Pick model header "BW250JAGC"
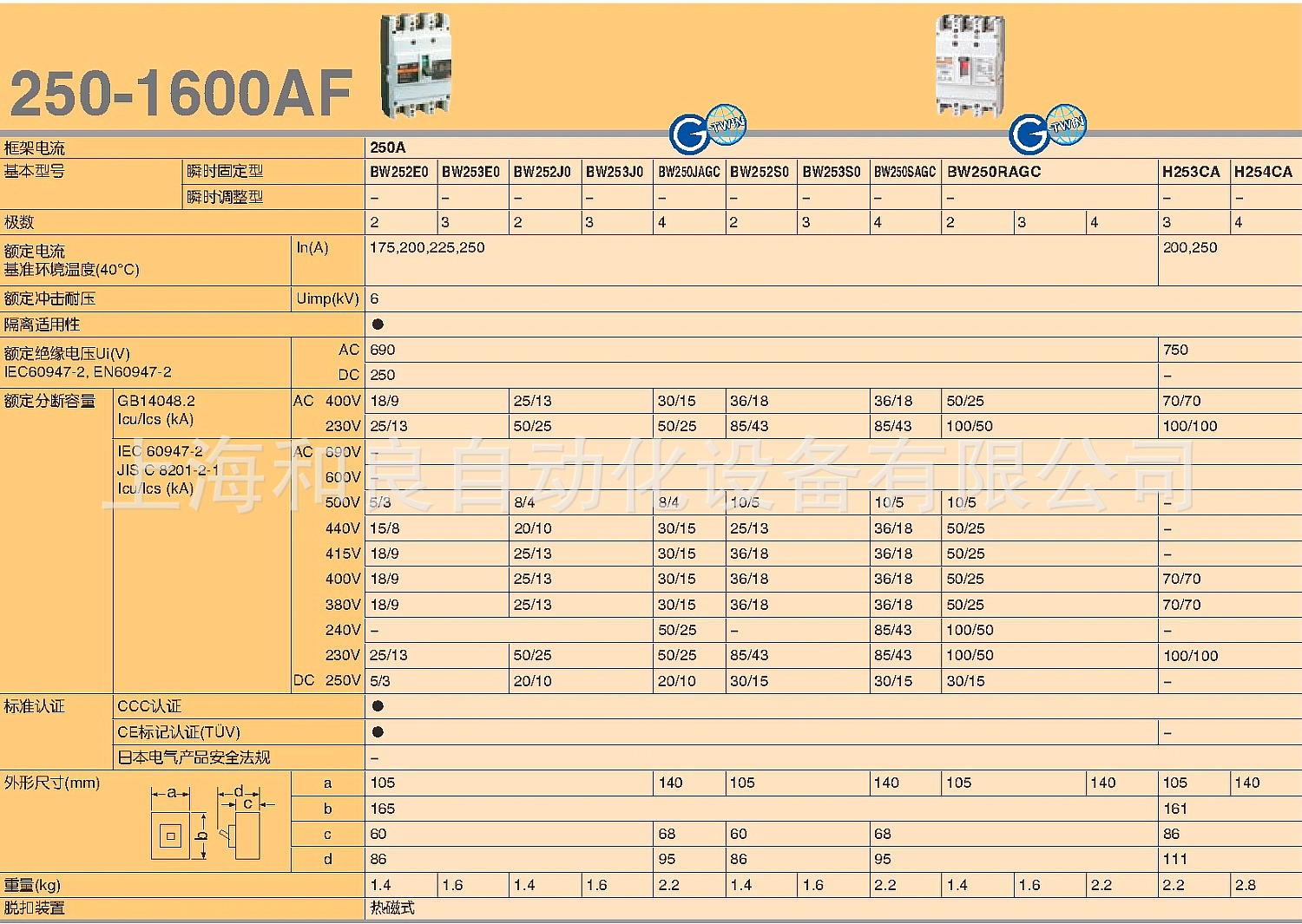Viewport: 1302px width, 924px height. pyautogui.click(x=689, y=172)
